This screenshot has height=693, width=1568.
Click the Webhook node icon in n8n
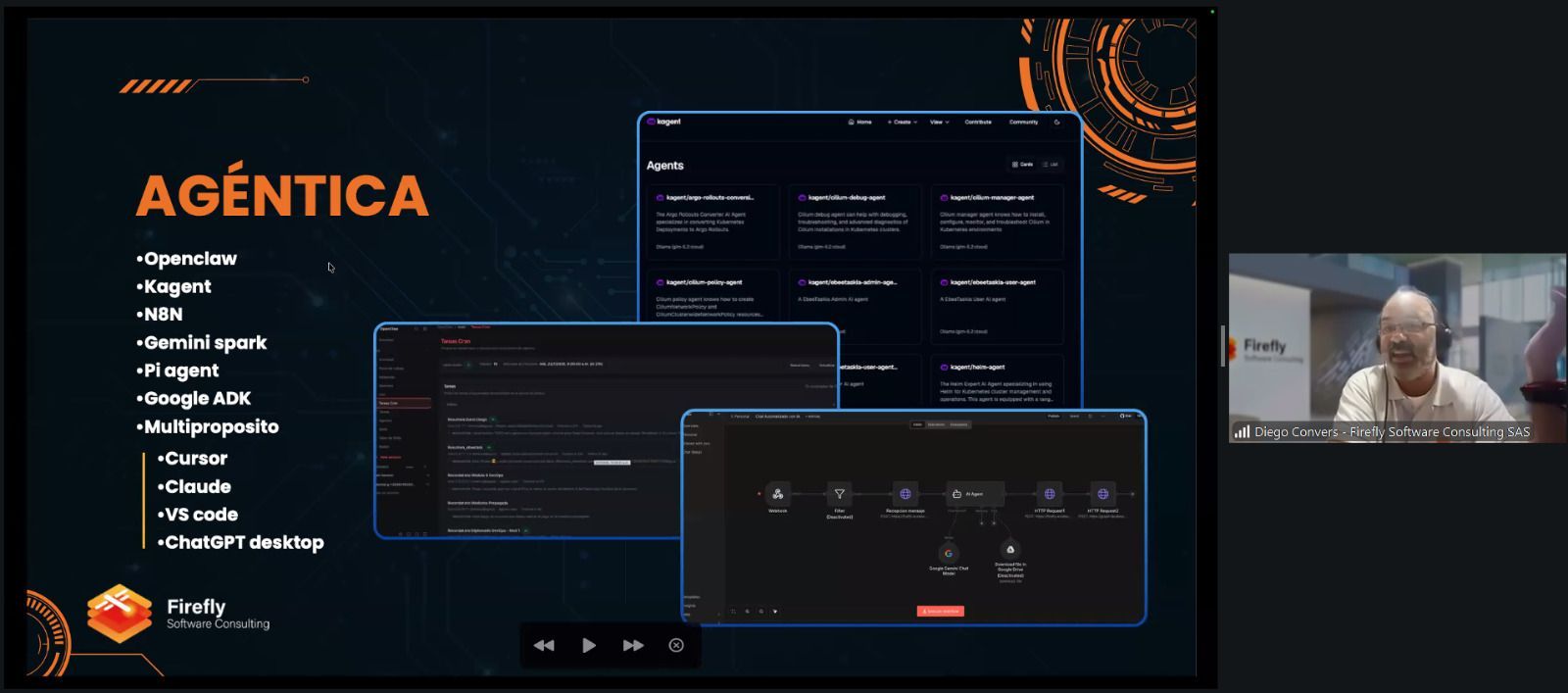pos(778,494)
